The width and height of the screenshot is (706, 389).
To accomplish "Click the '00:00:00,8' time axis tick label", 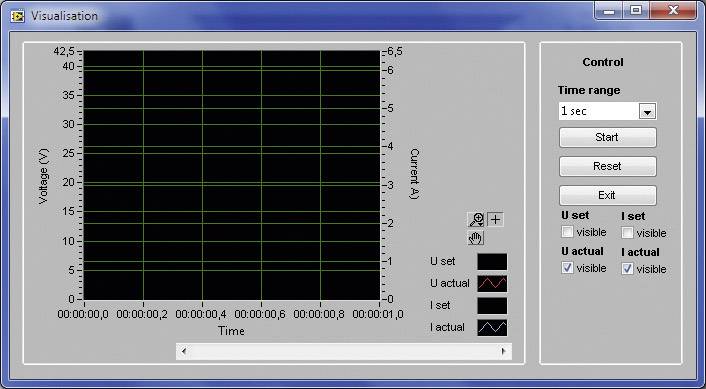I will pos(319,314).
